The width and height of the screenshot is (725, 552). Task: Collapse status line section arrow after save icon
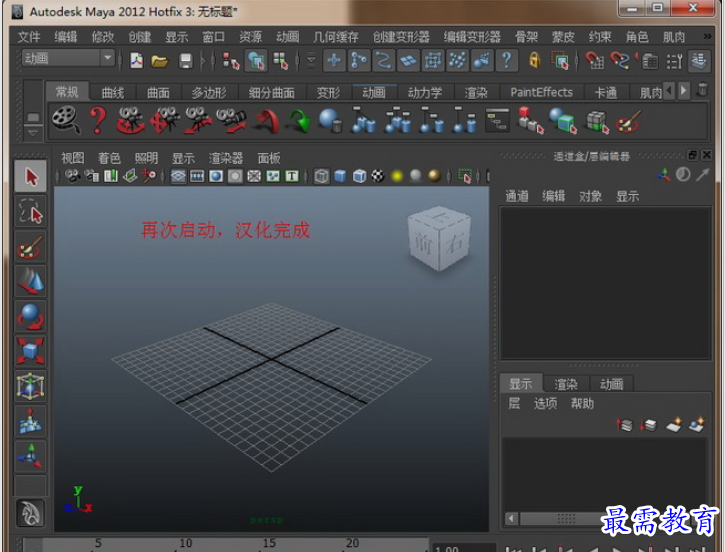203,61
